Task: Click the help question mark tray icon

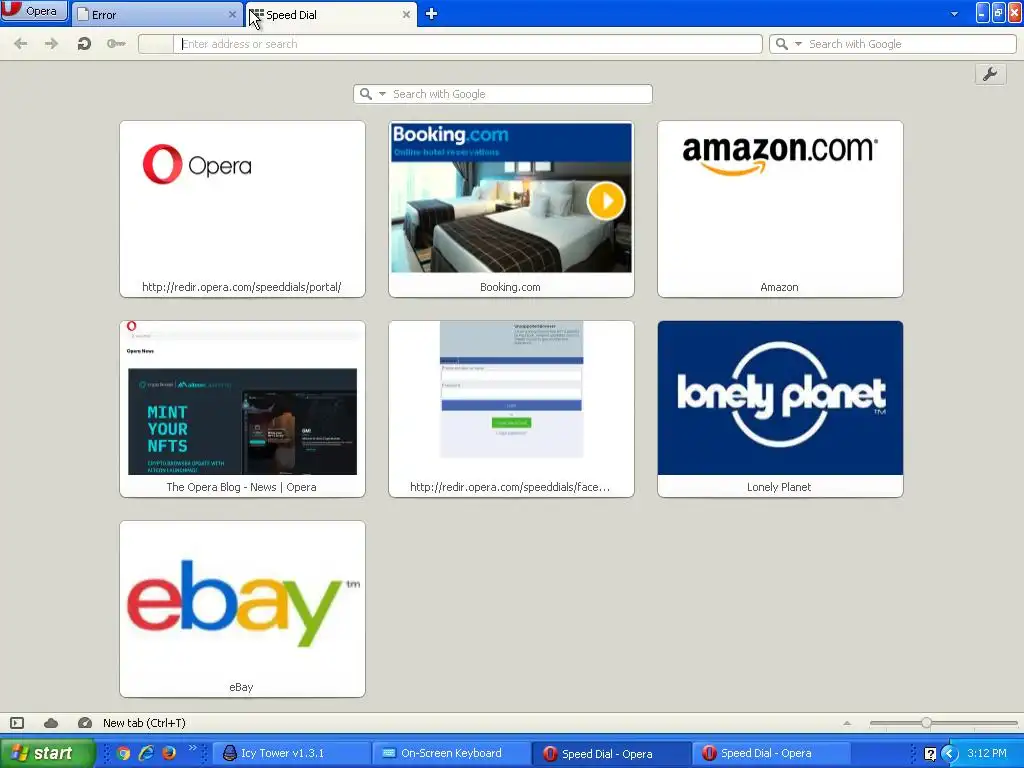Action: point(931,754)
